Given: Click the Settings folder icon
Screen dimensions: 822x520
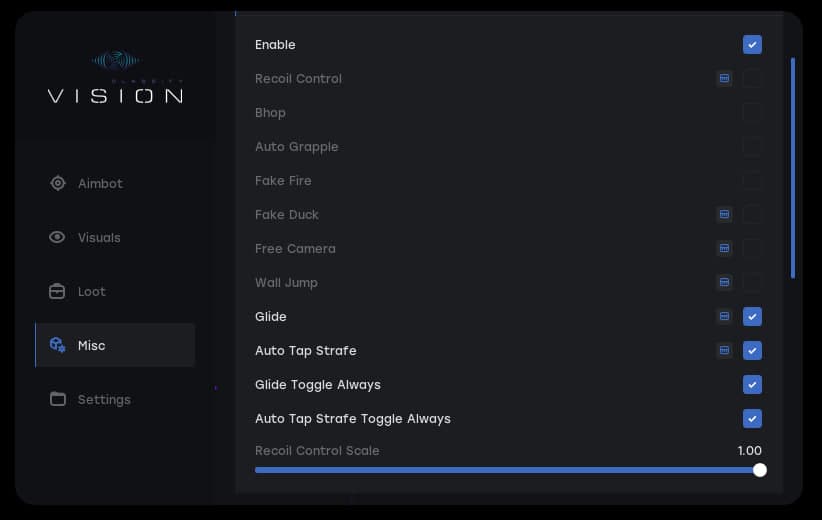Looking at the screenshot, I should (58, 399).
